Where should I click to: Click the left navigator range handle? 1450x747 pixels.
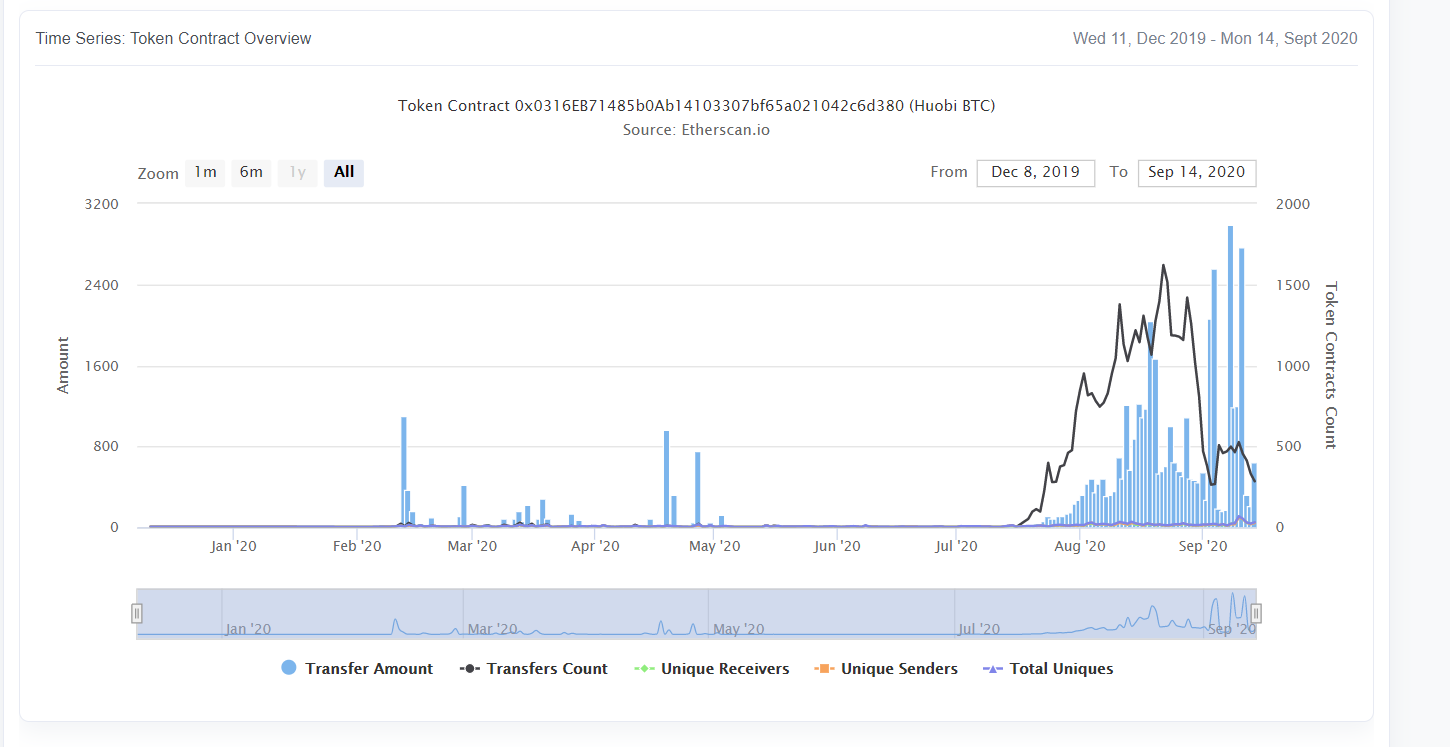(137, 613)
